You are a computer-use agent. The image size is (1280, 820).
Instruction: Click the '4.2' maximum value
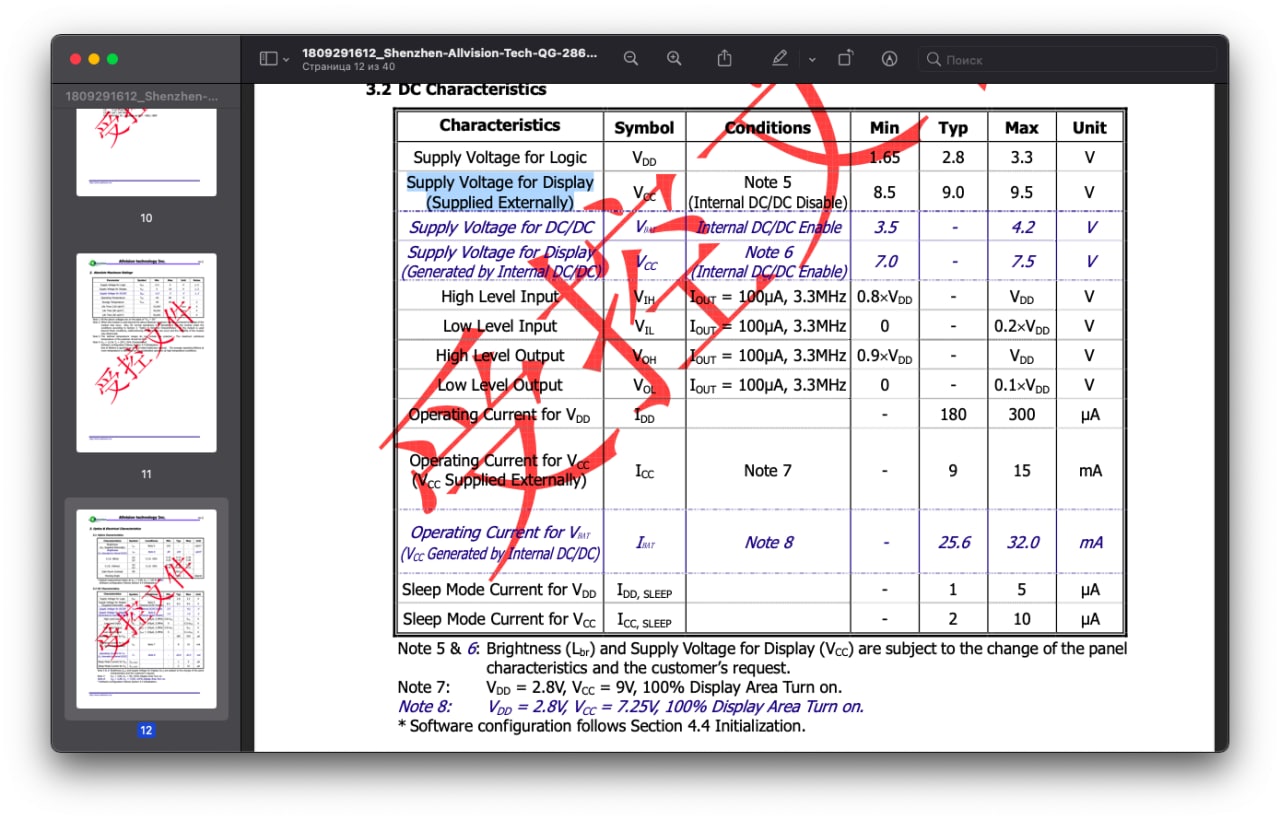click(x=1022, y=227)
